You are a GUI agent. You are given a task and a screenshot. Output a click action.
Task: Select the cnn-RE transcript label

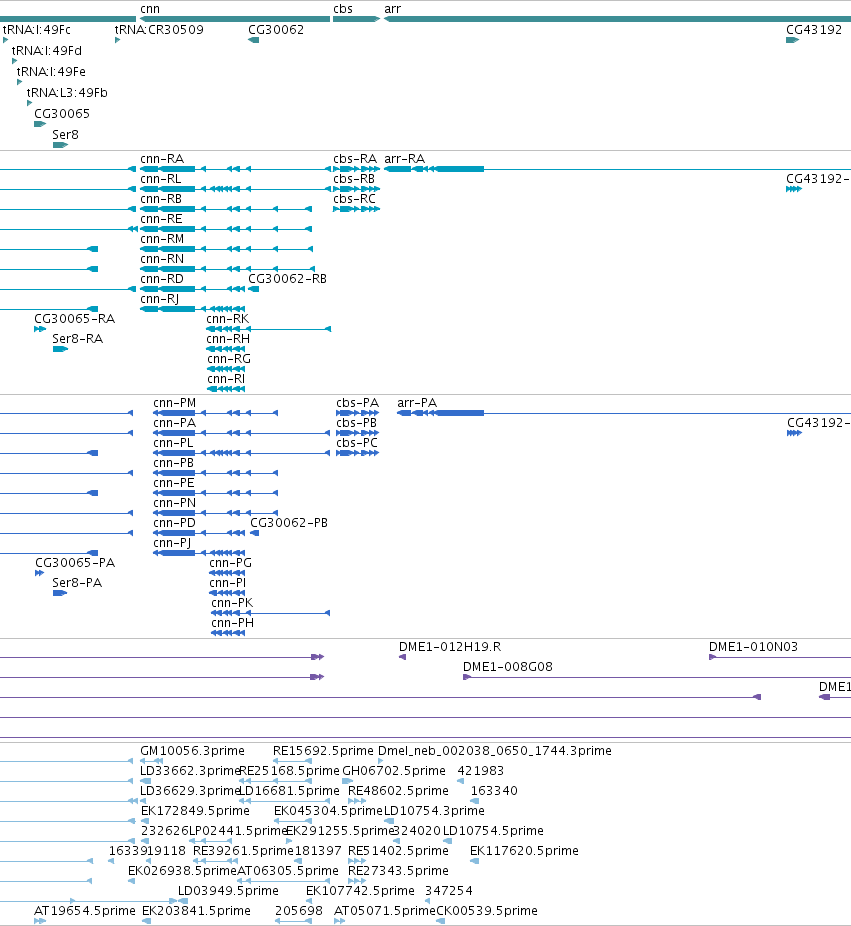(161, 219)
